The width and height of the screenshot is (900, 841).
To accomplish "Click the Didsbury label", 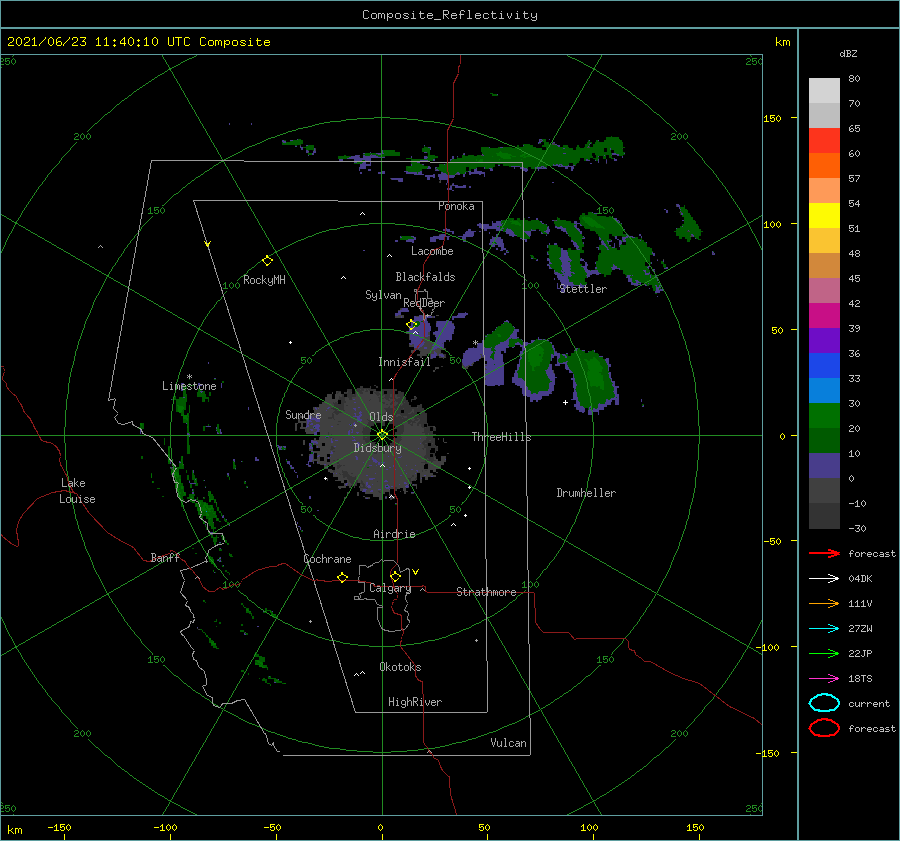I will point(377,448).
